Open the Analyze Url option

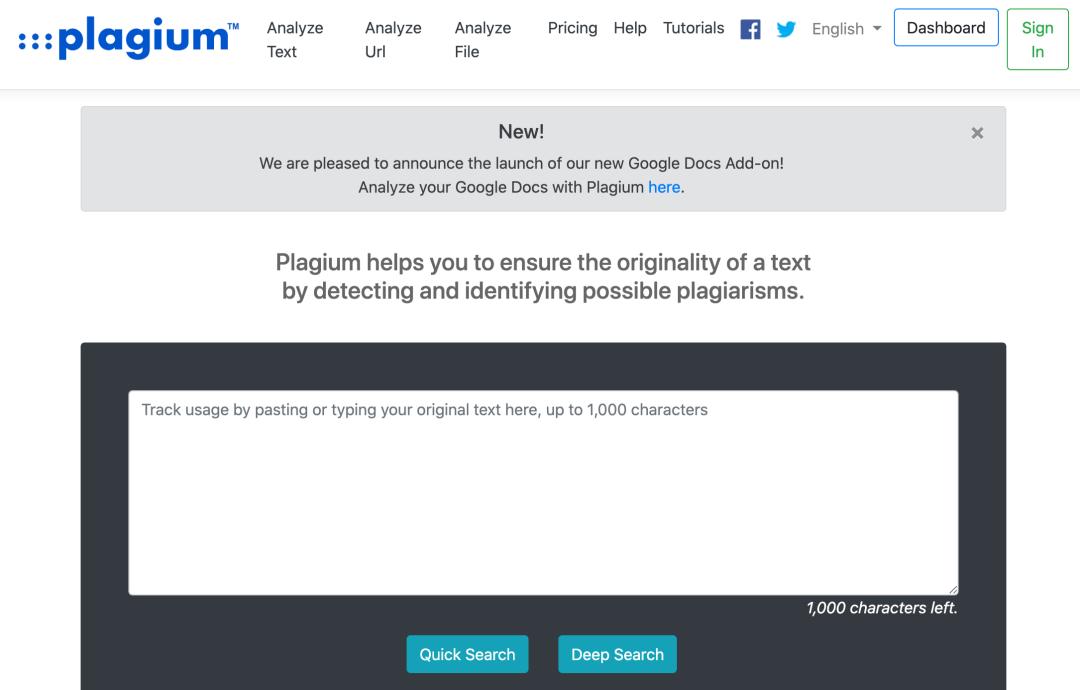pyautogui.click(x=393, y=40)
